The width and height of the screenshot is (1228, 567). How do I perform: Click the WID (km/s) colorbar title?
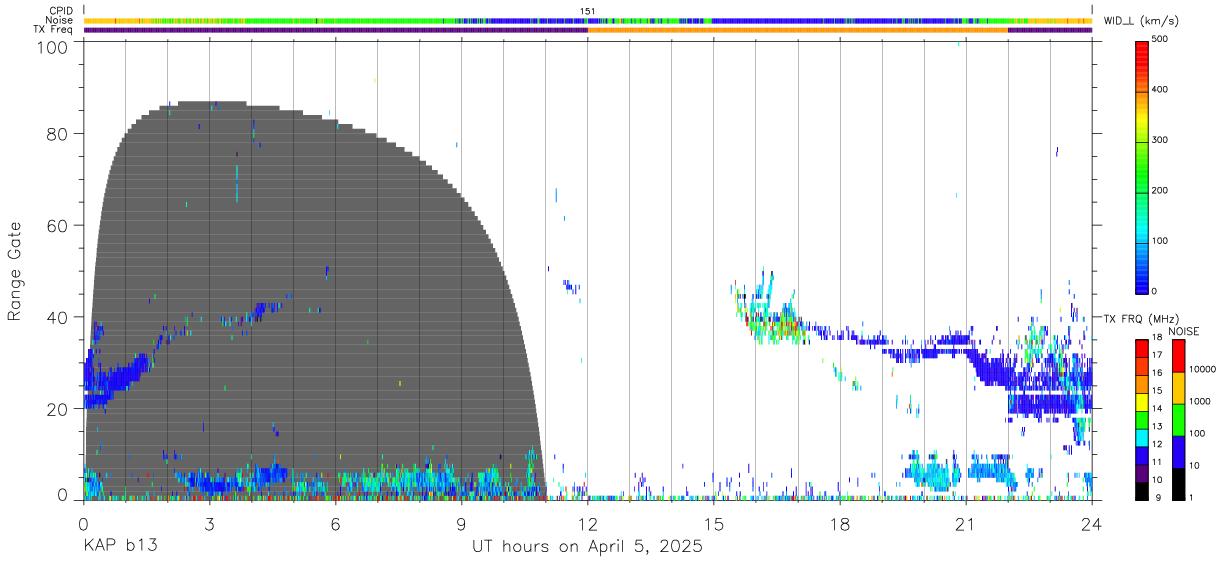pos(1143,21)
